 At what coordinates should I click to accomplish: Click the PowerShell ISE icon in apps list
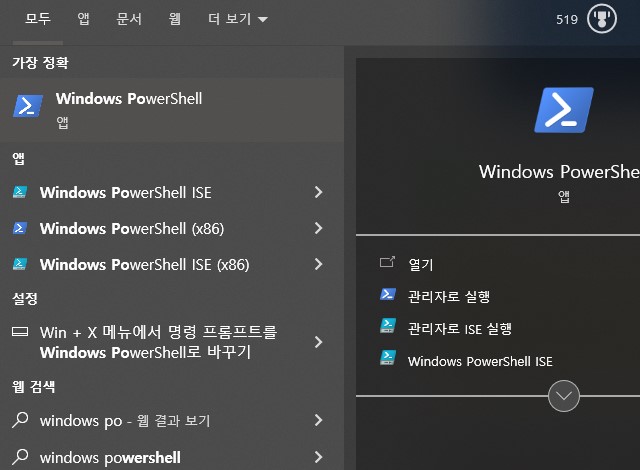point(20,192)
